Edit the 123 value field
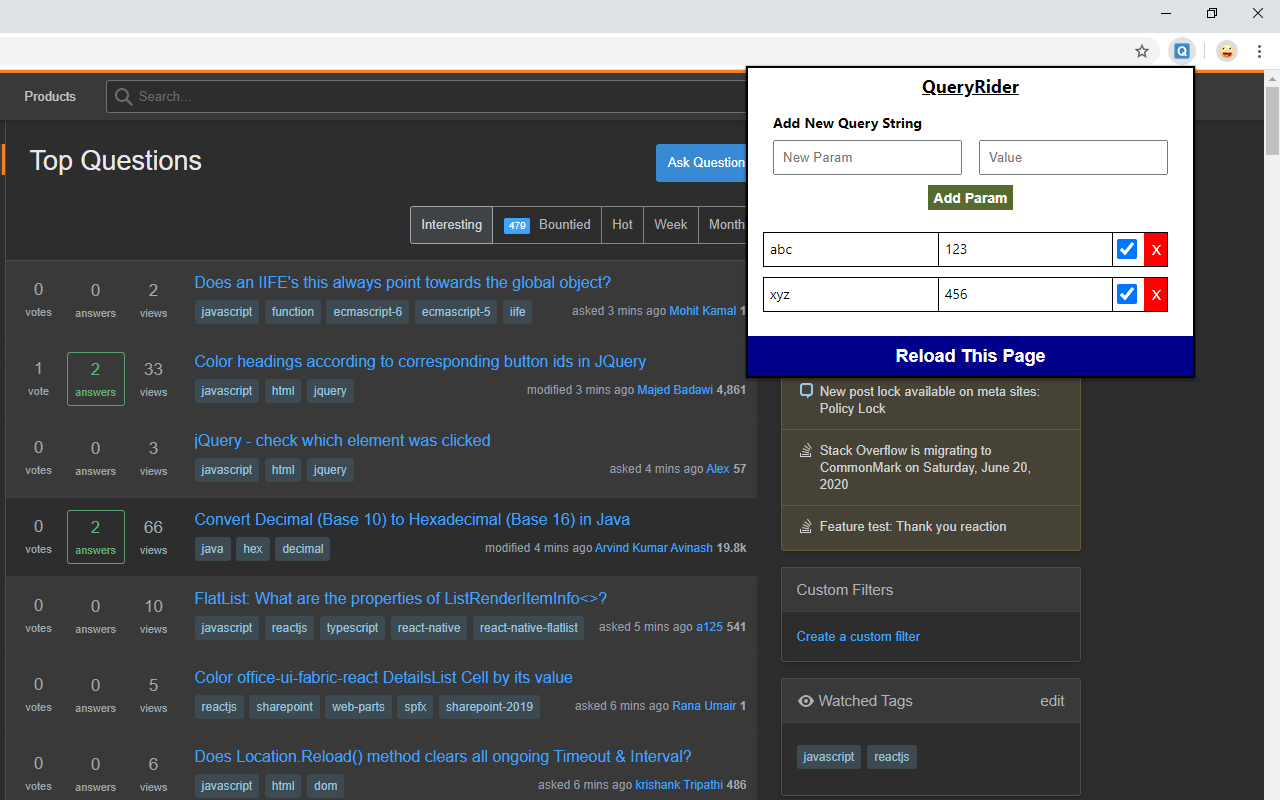The height and width of the screenshot is (800, 1280). [1025, 250]
